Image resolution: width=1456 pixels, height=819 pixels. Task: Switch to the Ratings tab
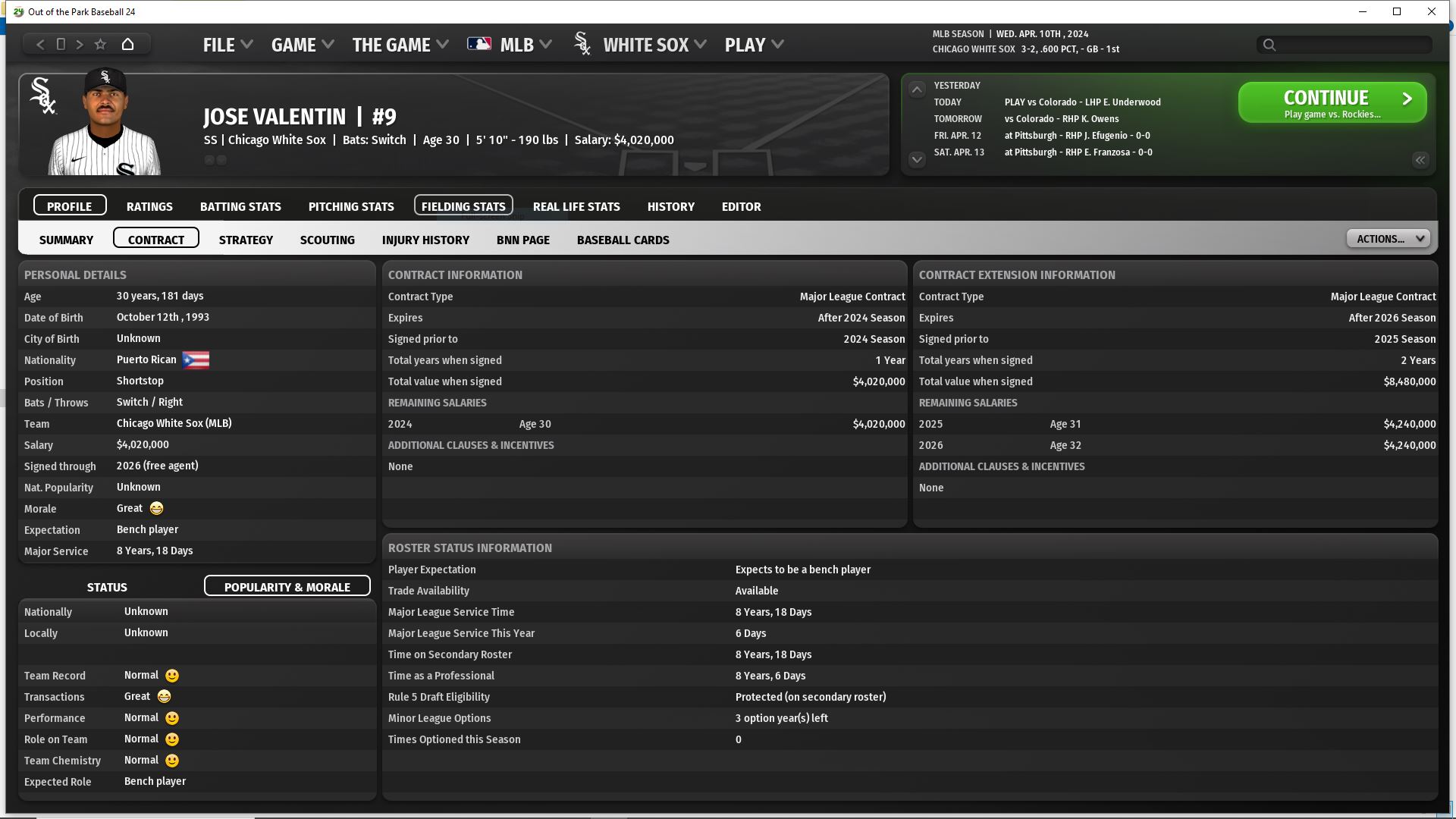149,206
